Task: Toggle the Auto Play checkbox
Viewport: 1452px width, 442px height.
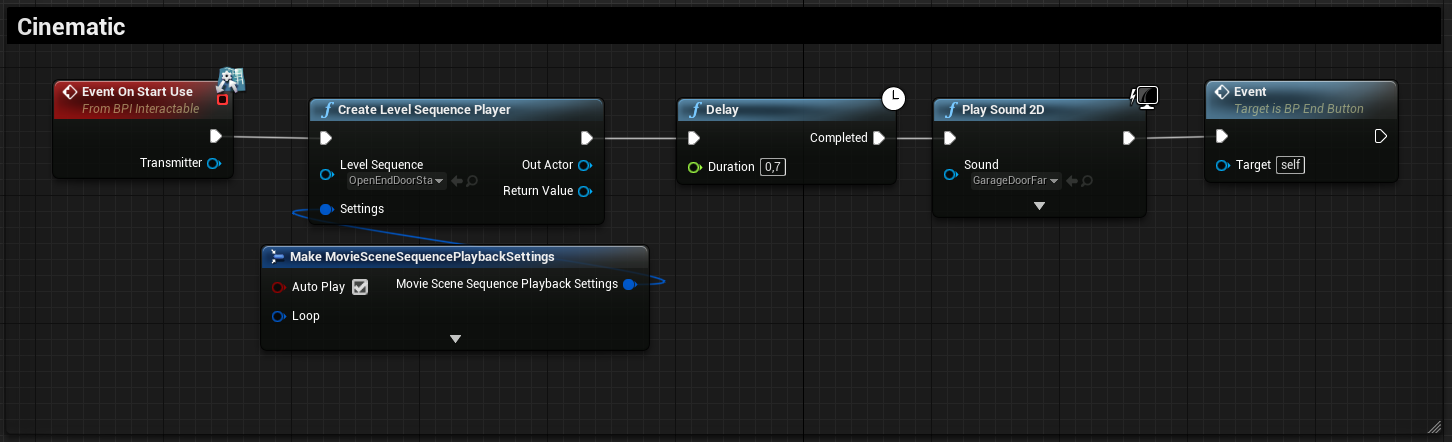Action: click(360, 287)
